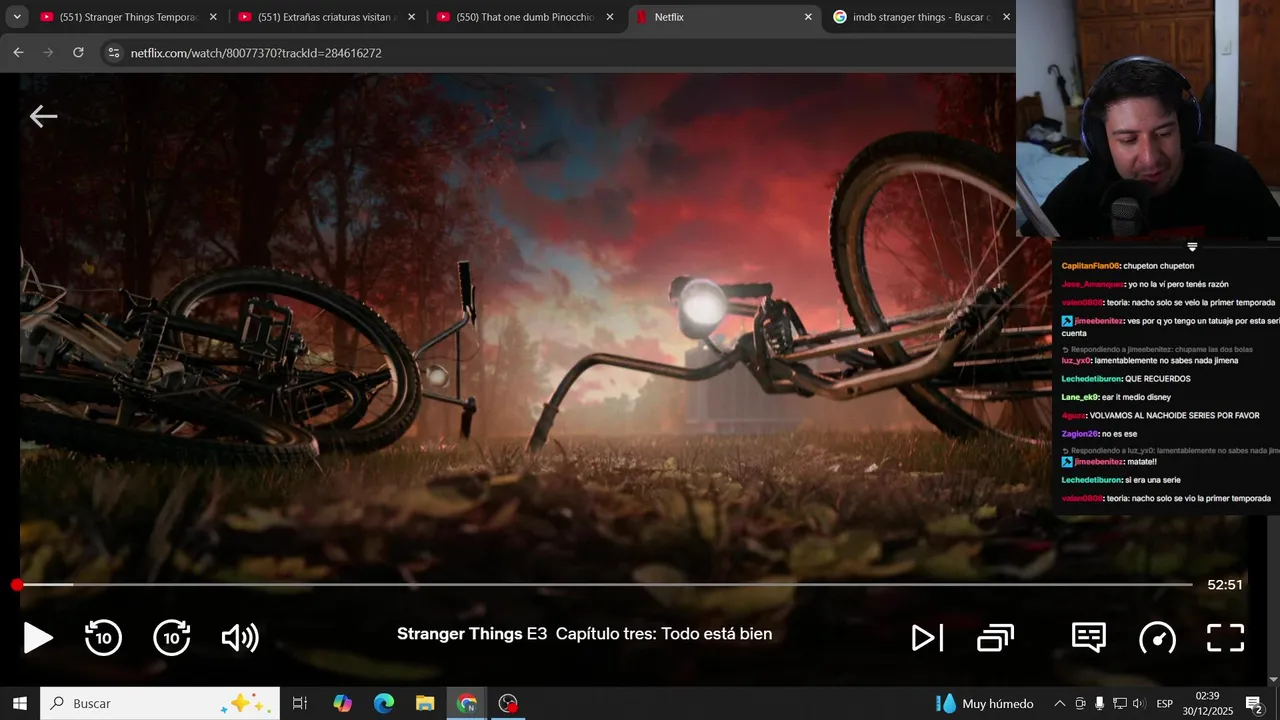Close the imdb stranger things tab

point(1006,17)
